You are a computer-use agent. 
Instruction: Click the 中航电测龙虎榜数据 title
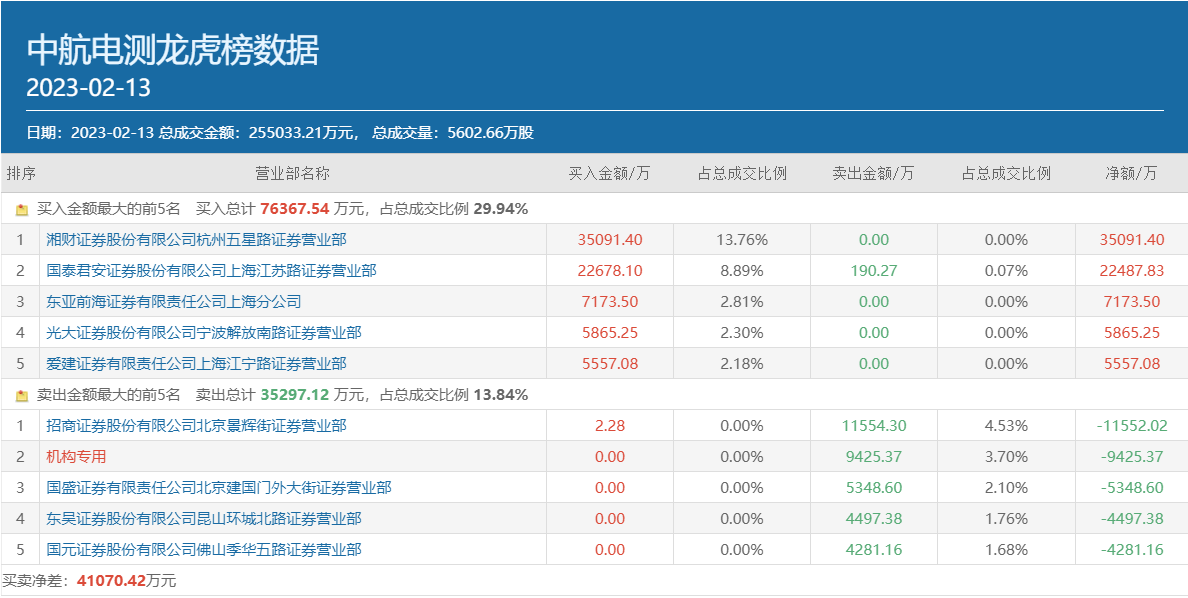pos(172,49)
